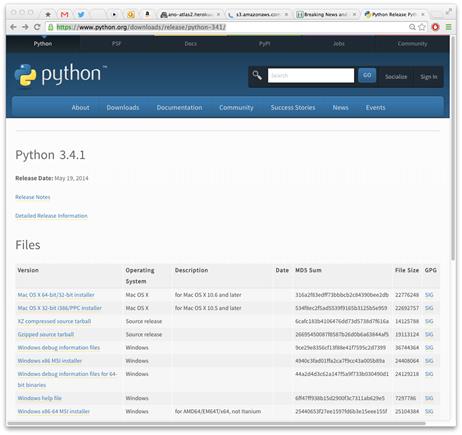Viewport: 462px width, 435px height.
Task: Open the Sign In dropdown
Action: [429, 77]
